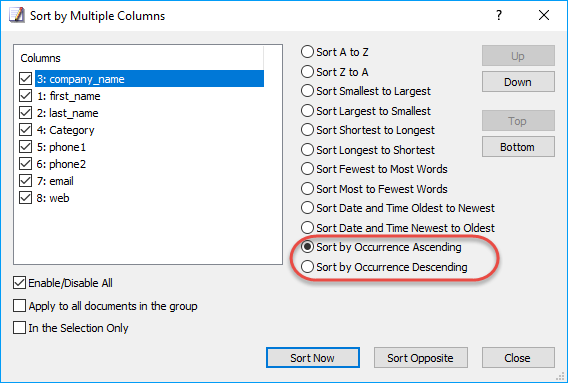This screenshot has width=568, height=383.
Task: Click the dialog's notepad app icon
Action: [x=17, y=16]
